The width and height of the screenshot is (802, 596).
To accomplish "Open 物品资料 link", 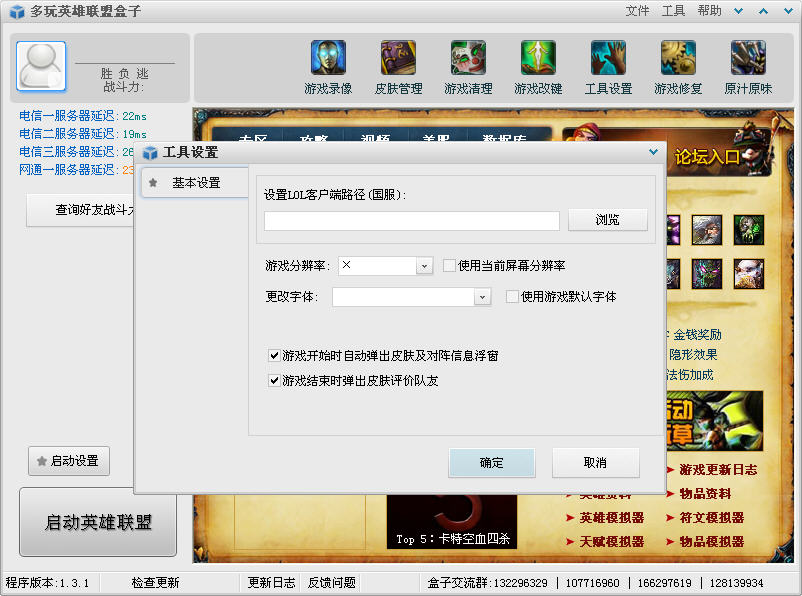I will point(705,494).
